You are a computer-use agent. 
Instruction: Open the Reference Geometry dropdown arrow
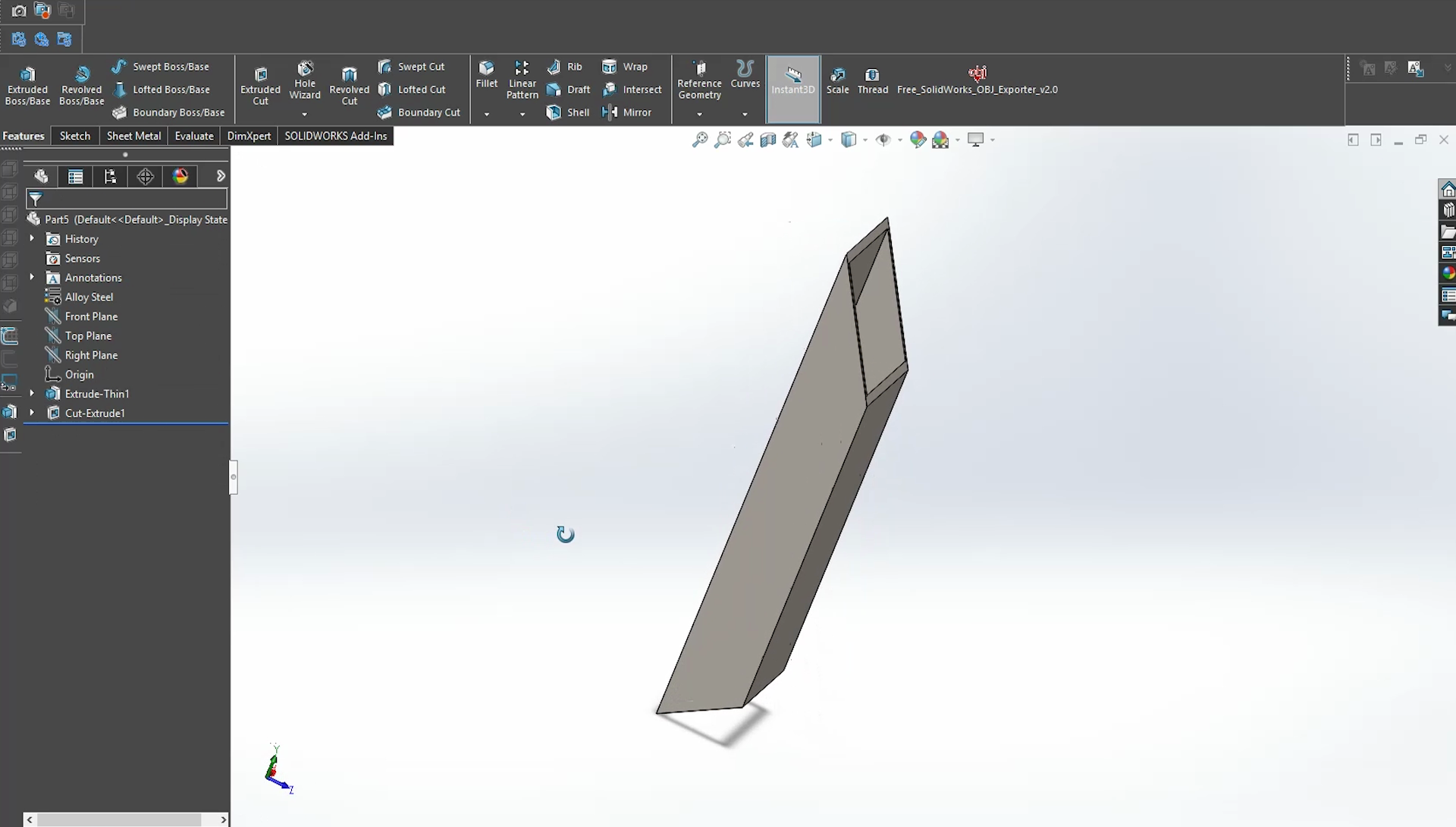[x=699, y=114]
